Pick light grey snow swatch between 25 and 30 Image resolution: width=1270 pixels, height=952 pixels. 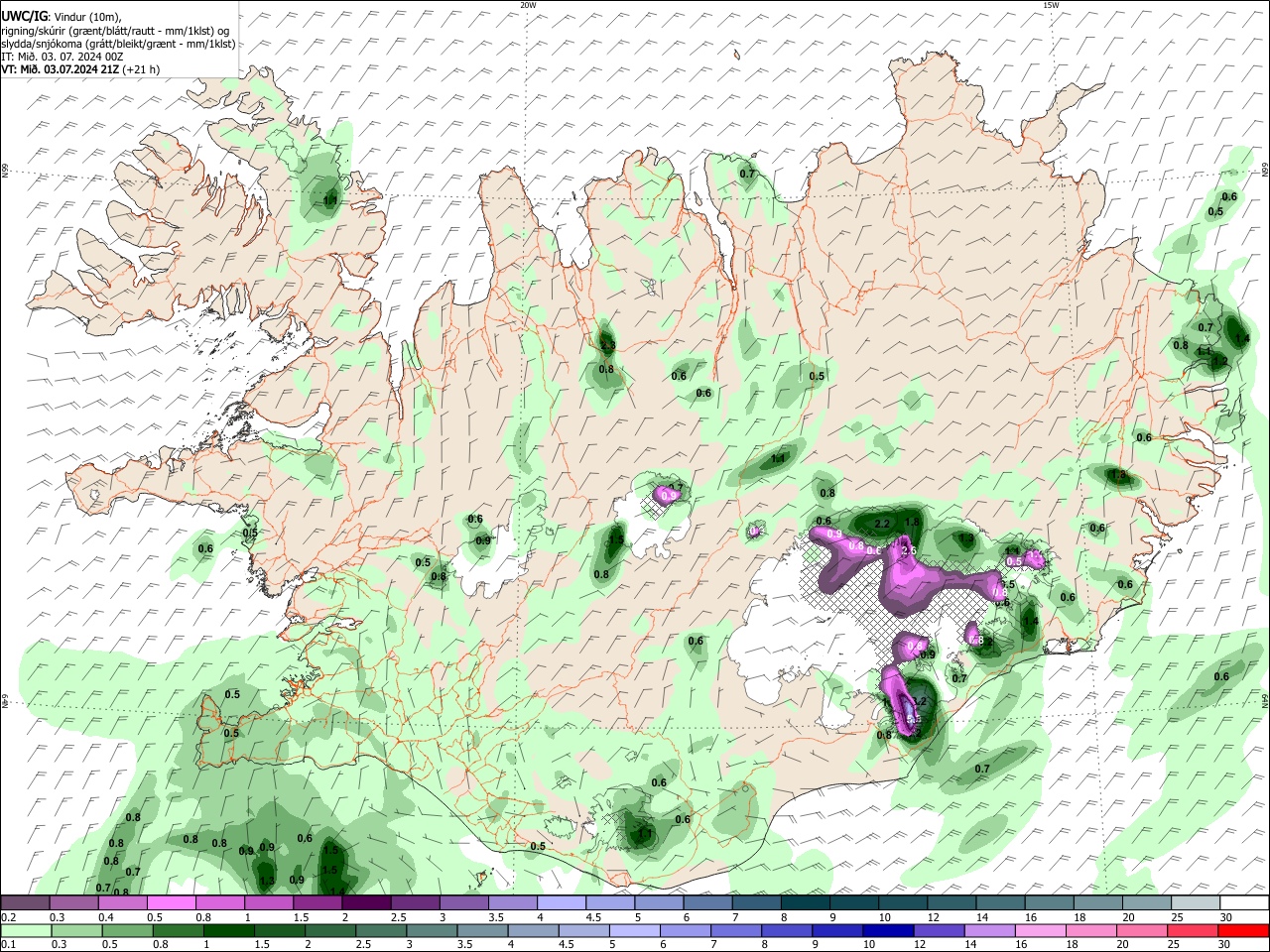1196,902
